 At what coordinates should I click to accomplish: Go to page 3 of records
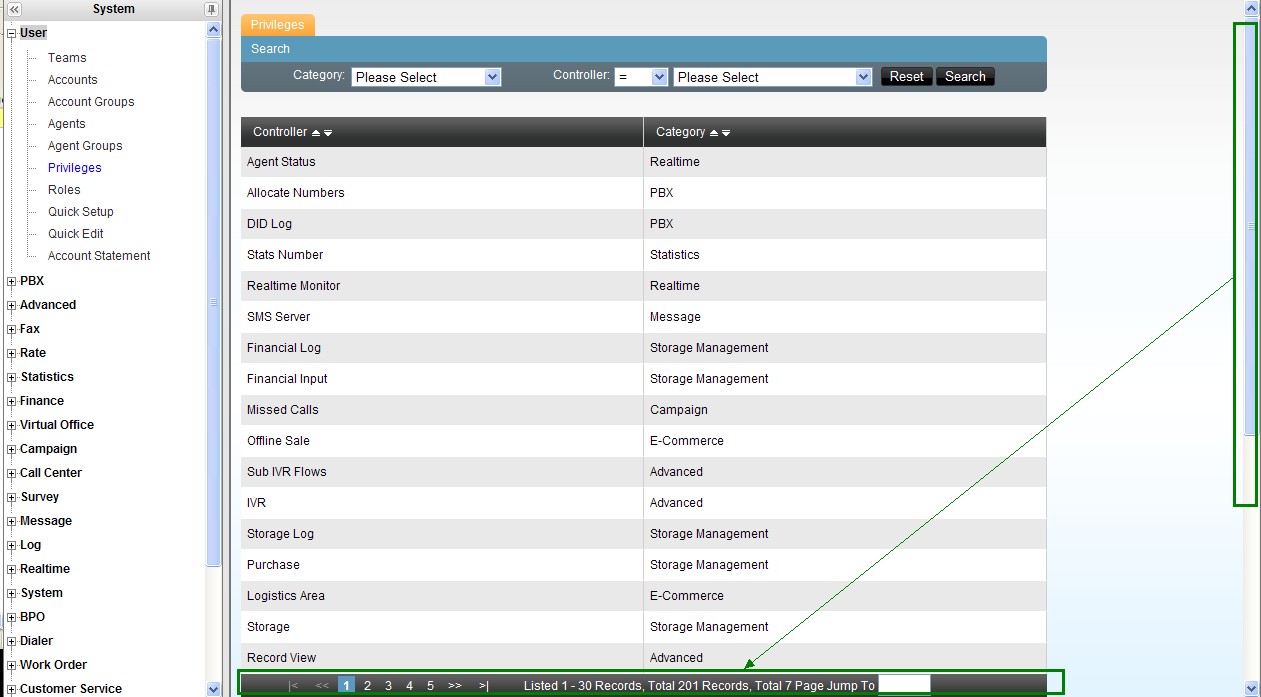pyautogui.click(x=388, y=685)
